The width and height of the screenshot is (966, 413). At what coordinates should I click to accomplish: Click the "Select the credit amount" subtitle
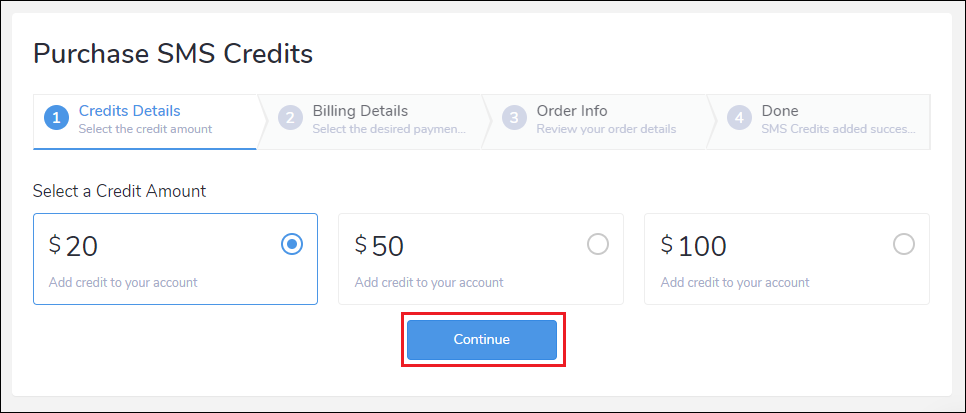145,129
